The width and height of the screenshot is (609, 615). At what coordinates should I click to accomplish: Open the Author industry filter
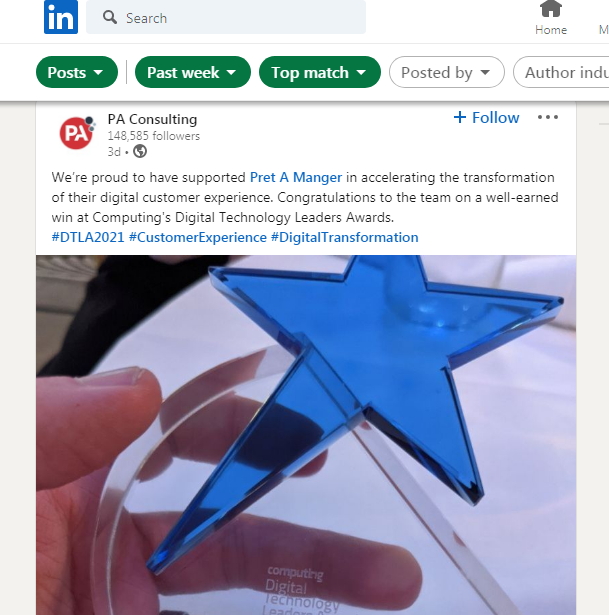pyautogui.click(x=562, y=72)
